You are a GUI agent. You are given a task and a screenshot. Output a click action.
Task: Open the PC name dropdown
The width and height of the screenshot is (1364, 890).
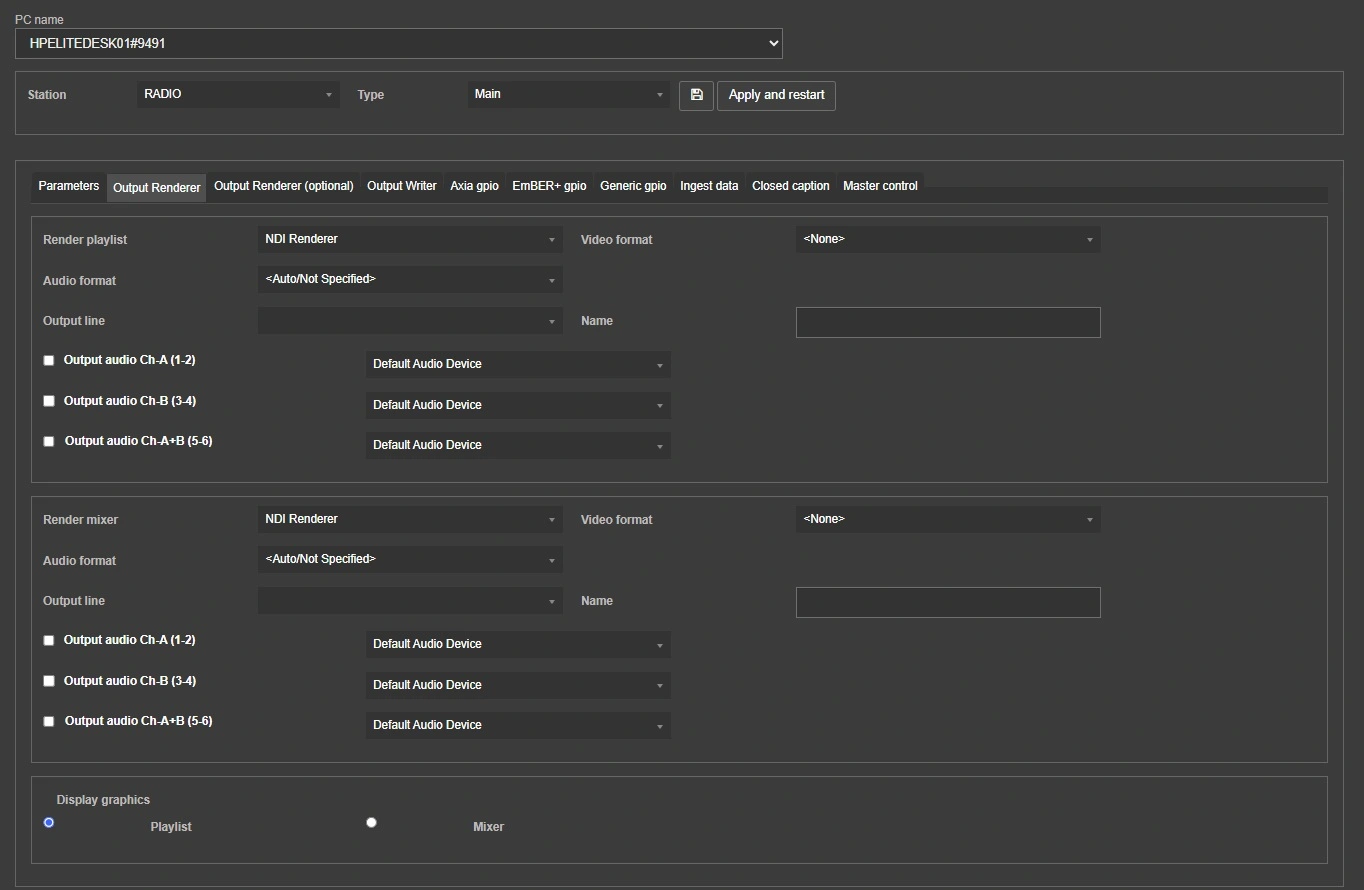(x=398, y=44)
